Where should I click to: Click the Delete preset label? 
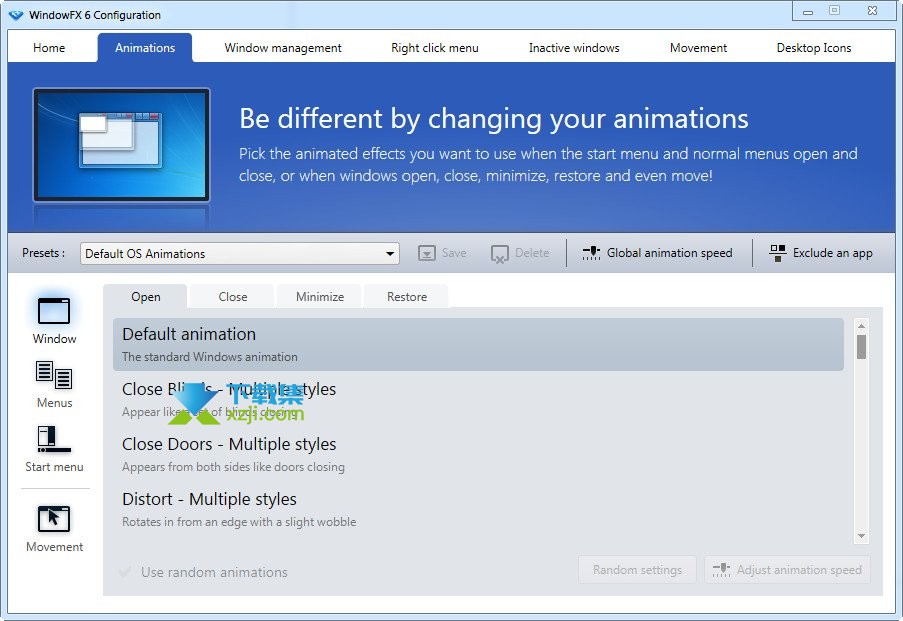[x=532, y=253]
